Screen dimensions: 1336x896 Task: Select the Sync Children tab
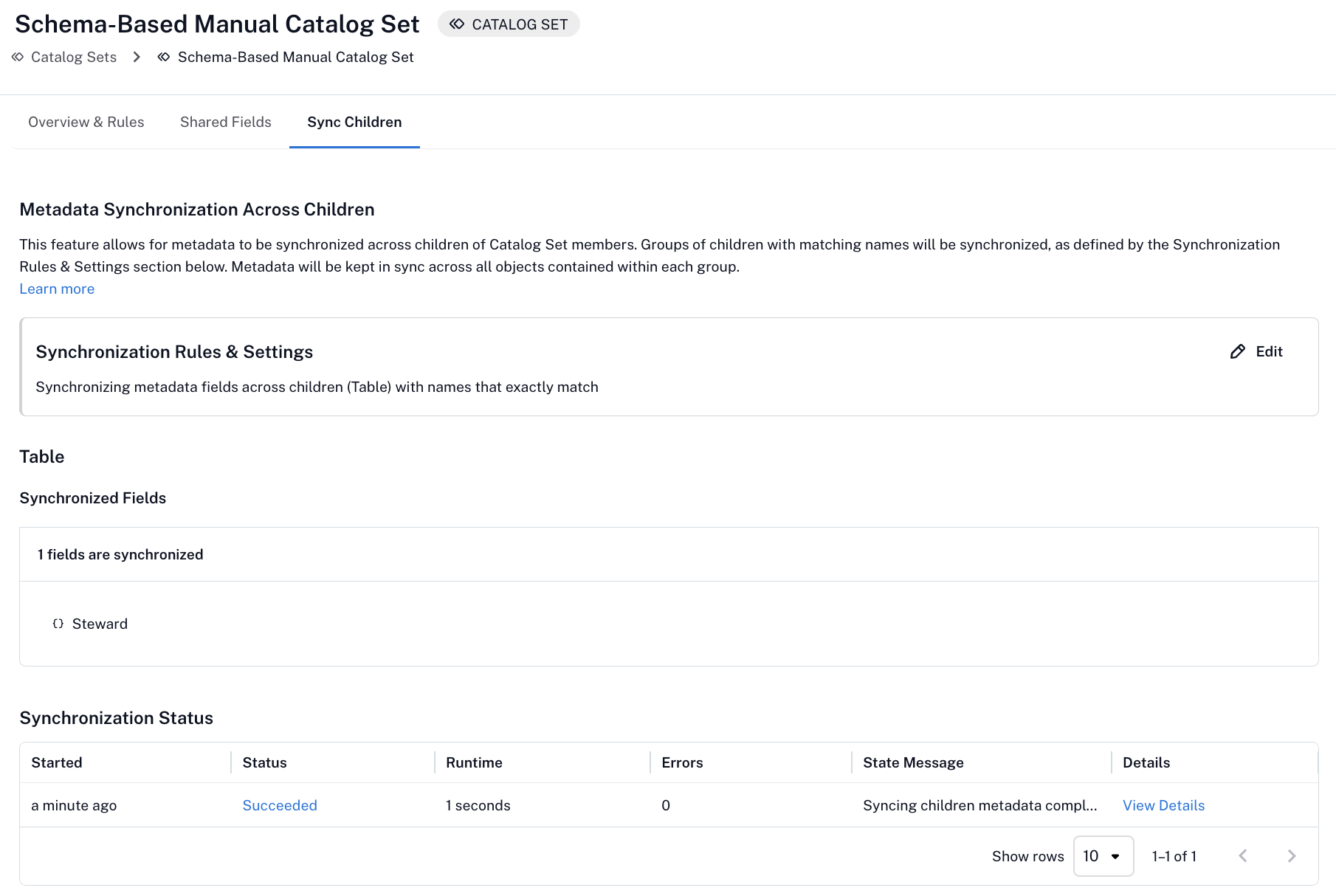pos(354,123)
